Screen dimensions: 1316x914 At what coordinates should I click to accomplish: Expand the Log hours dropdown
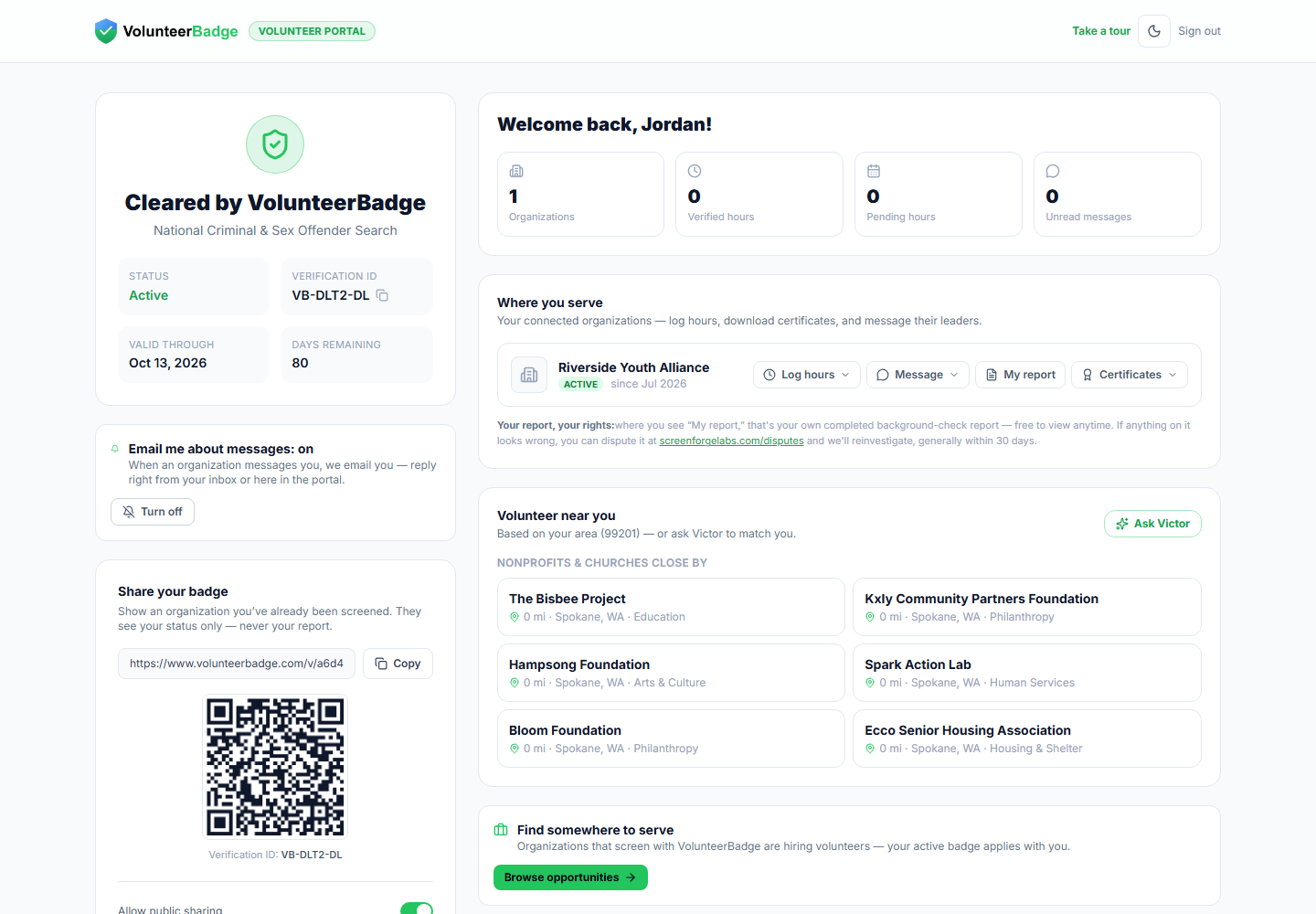tap(807, 375)
